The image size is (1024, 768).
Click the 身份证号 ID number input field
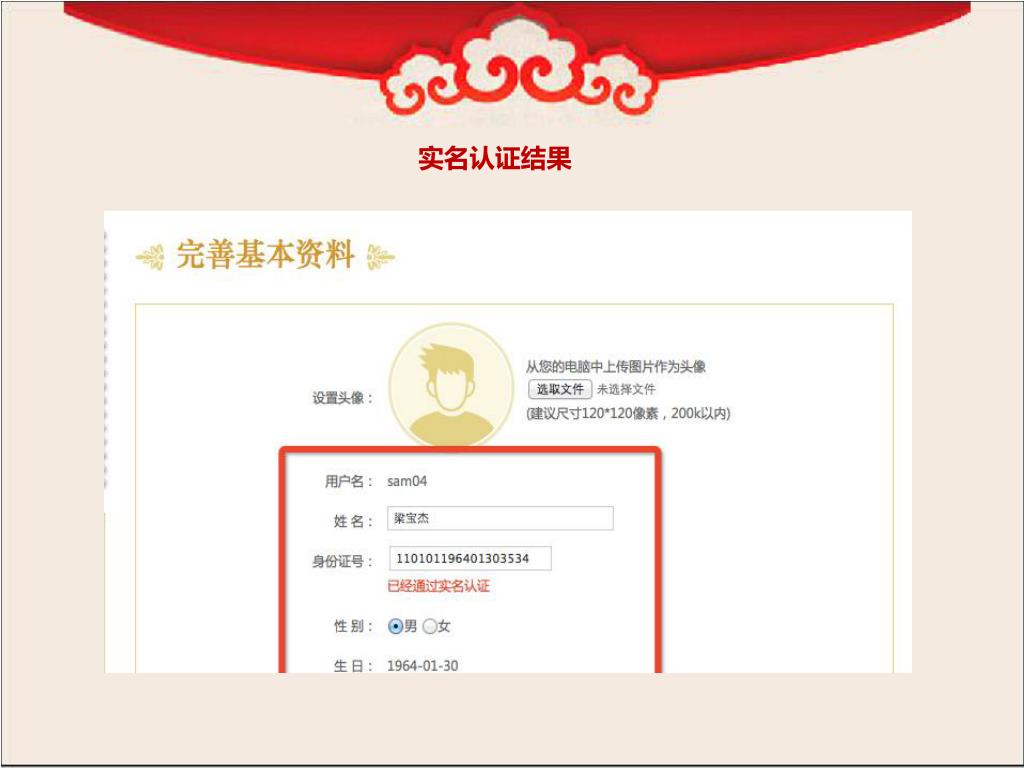pyautogui.click(x=470, y=558)
